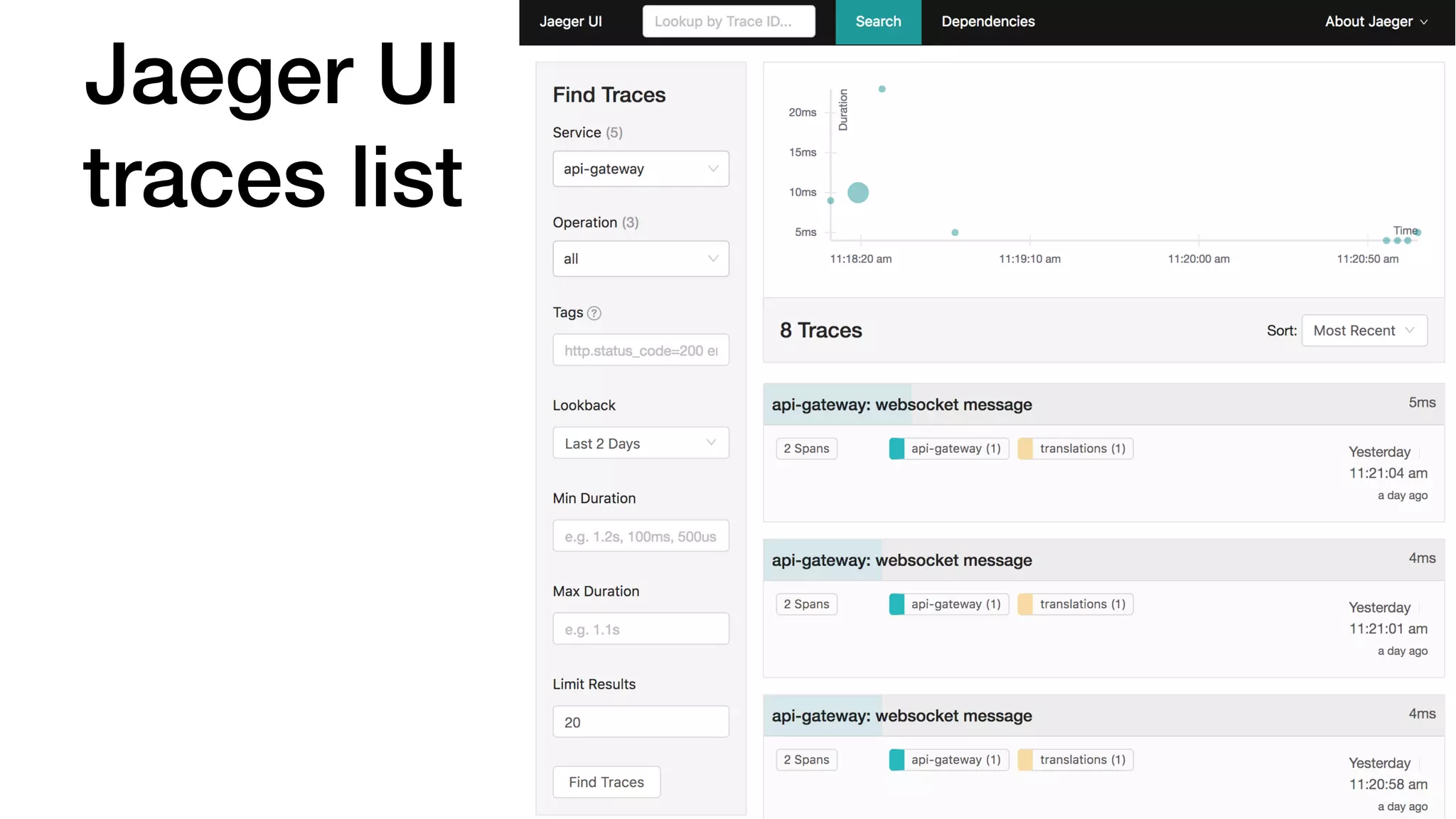Screen dimensions: 1456x819
Task: Open the trace from 11:21:01 am
Action: coord(1103,560)
